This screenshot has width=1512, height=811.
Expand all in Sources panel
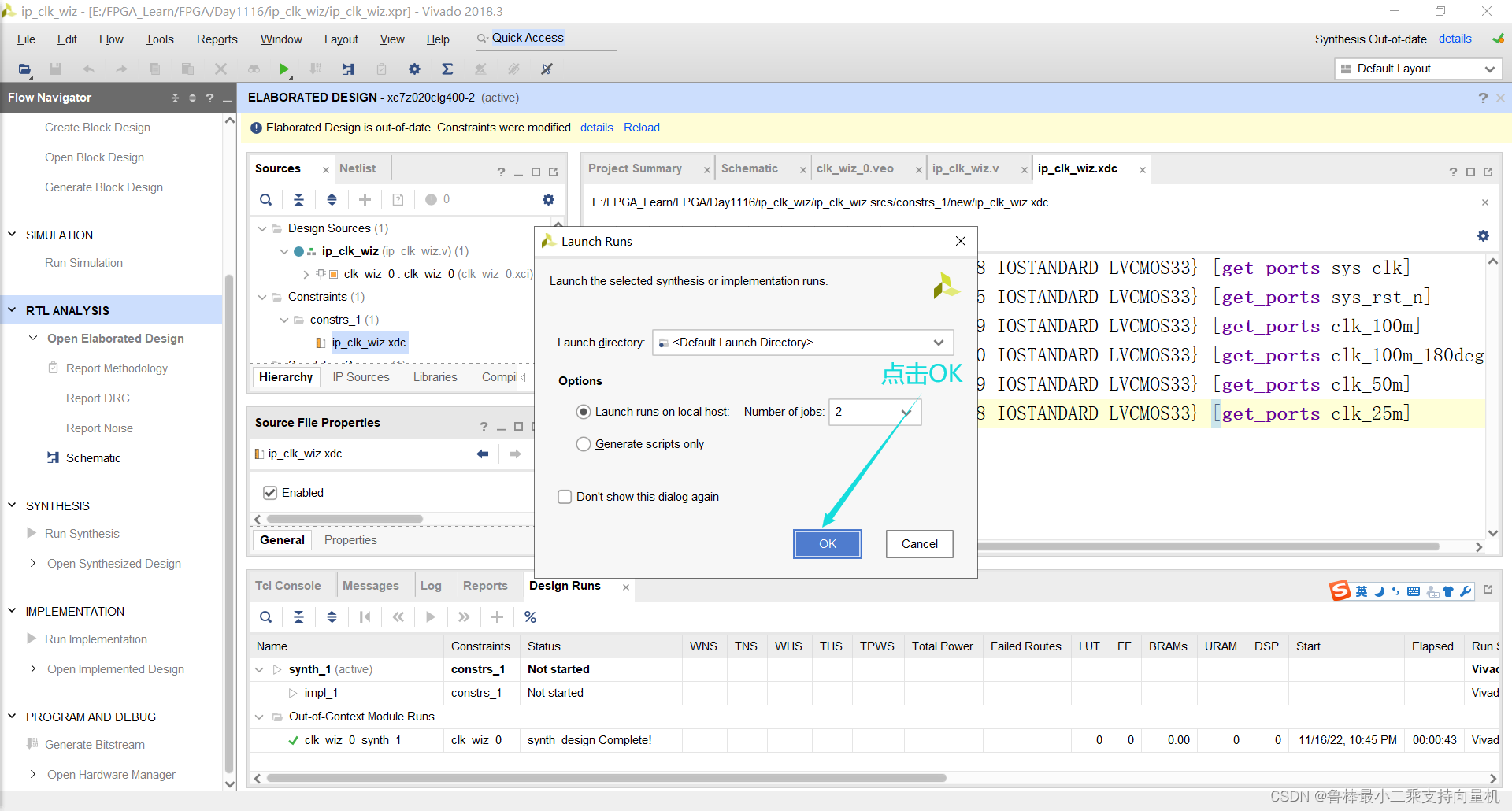332,200
